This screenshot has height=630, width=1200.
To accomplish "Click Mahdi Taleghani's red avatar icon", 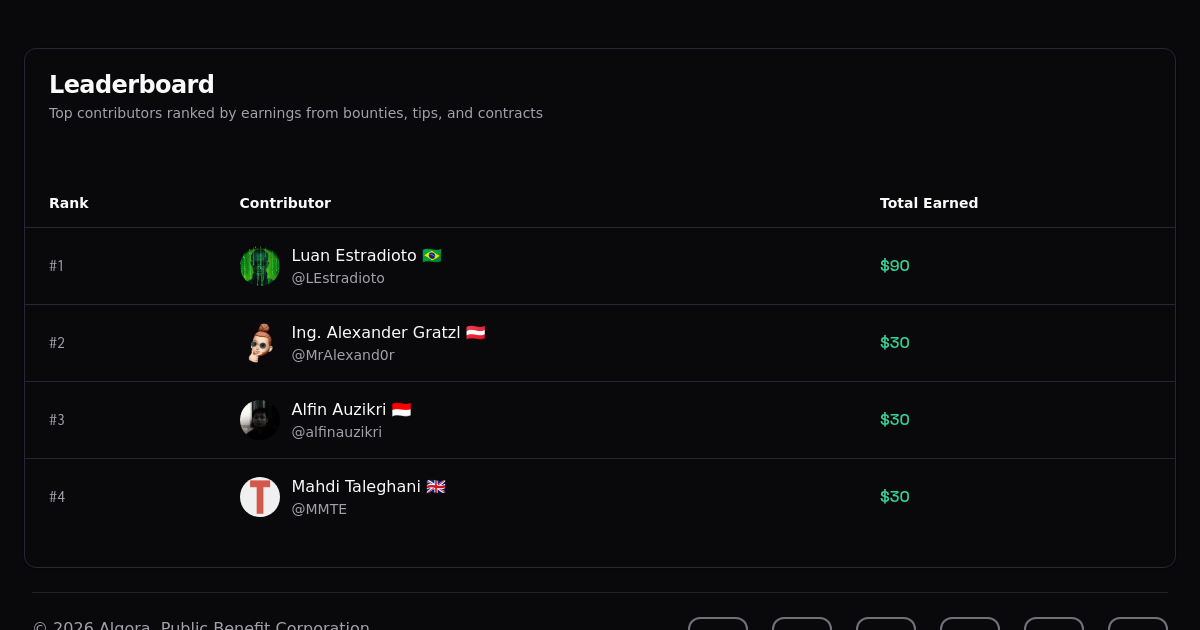I will coord(260,496).
